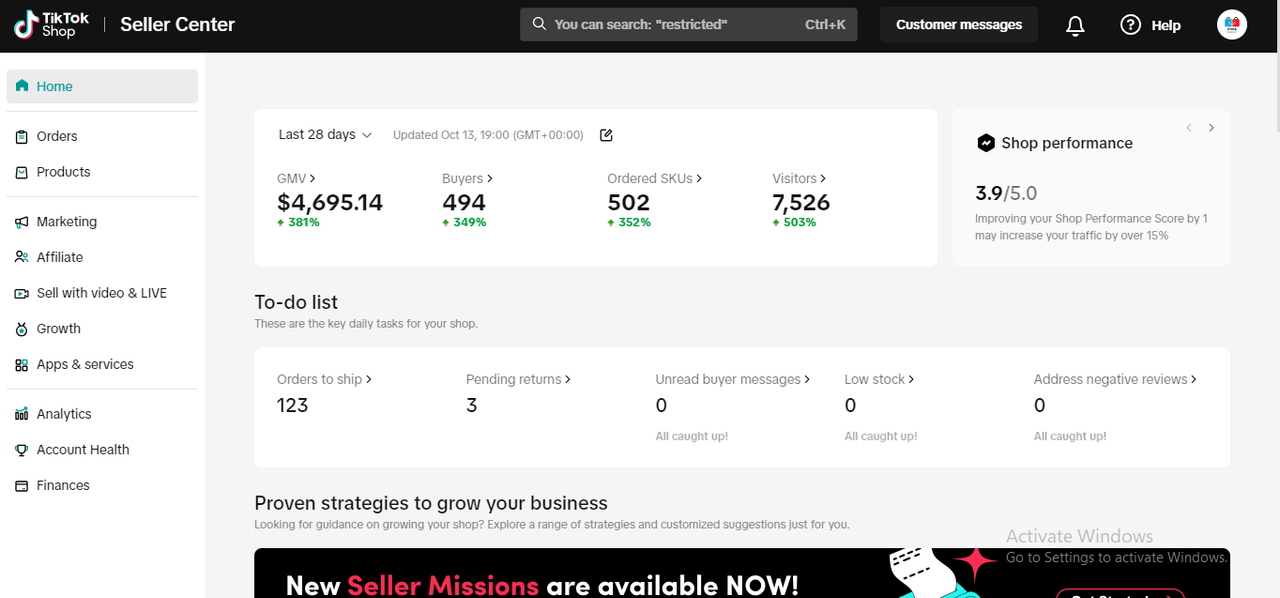Image resolution: width=1280 pixels, height=598 pixels.
Task: Open Address negative reviews
Action: click(x=1115, y=380)
